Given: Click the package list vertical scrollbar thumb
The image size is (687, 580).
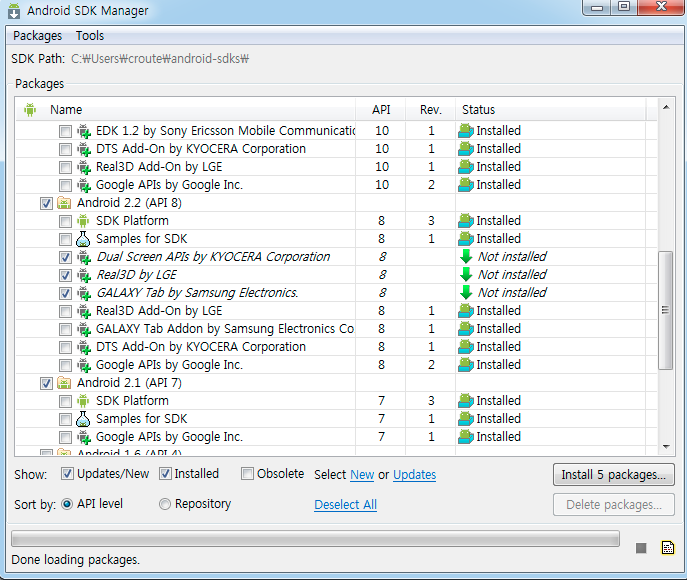Looking at the screenshot, I should 666,310.
